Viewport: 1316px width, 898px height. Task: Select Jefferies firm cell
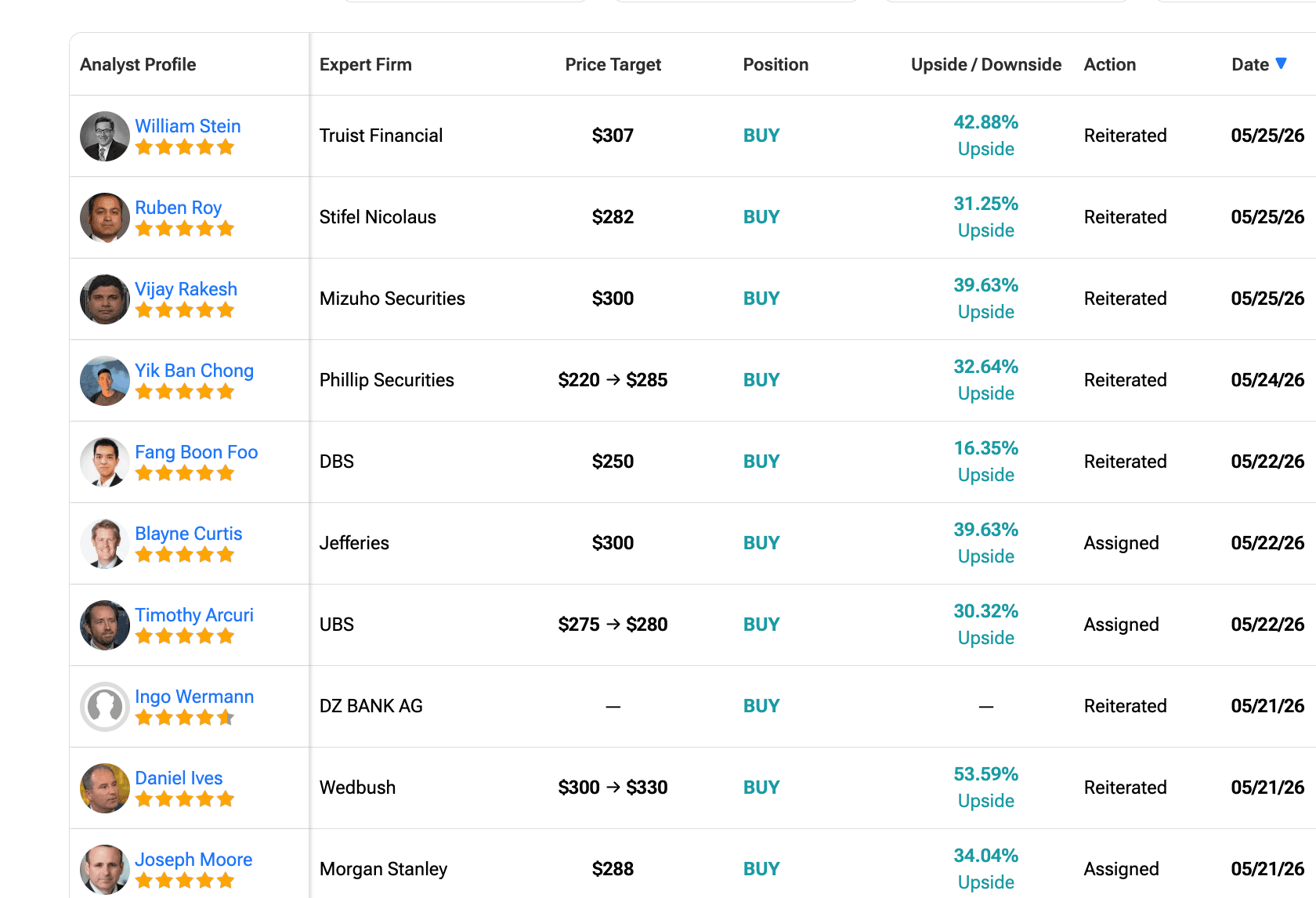354,543
